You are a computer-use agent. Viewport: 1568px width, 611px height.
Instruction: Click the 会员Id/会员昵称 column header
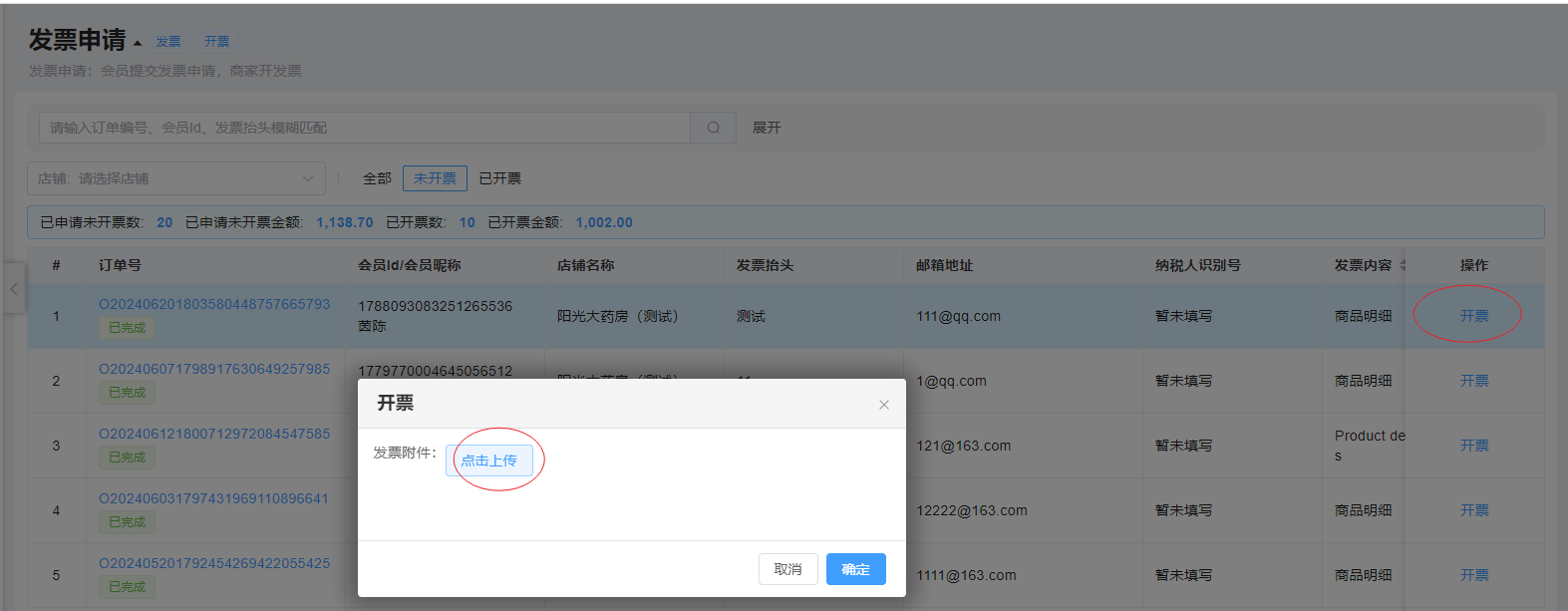click(x=410, y=265)
